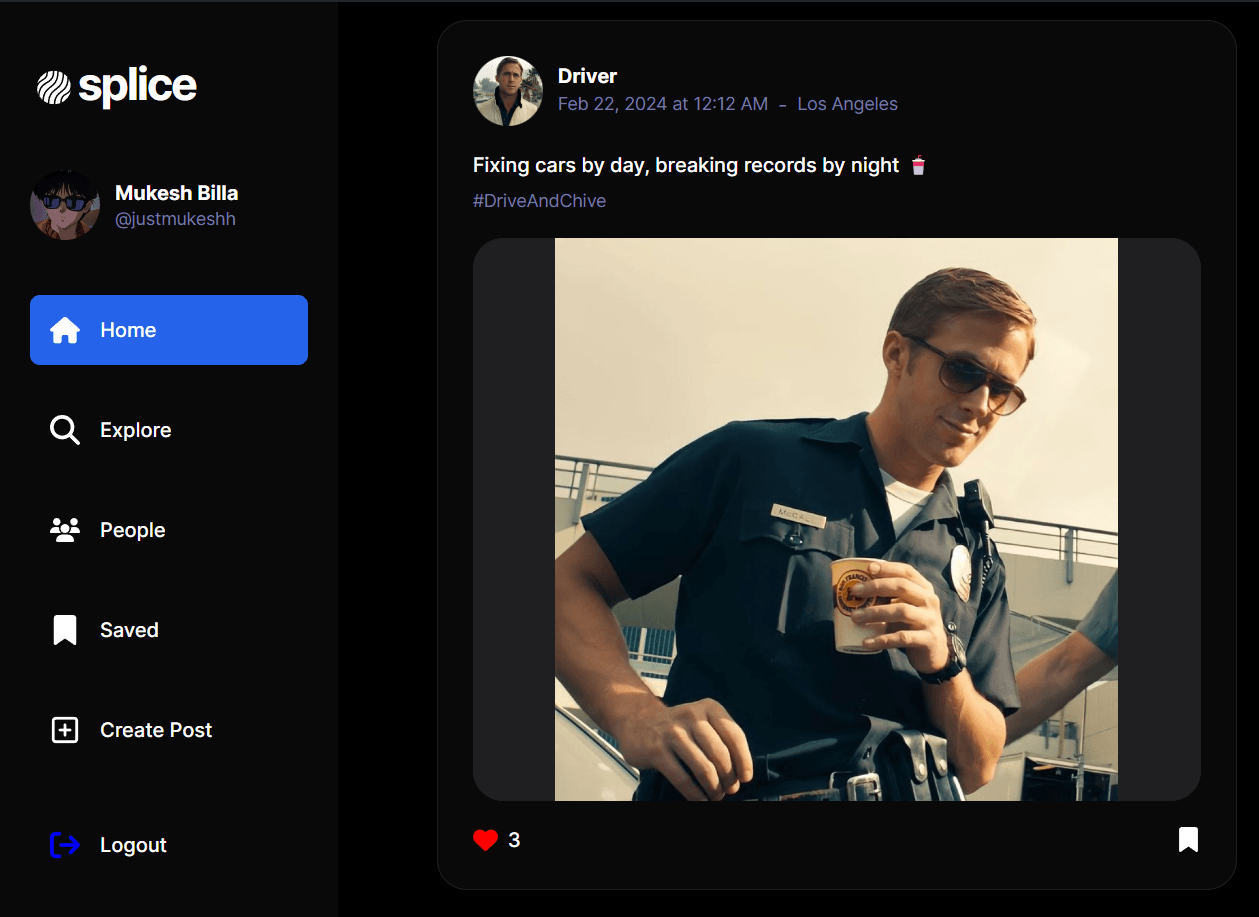Click the Splice logo icon
The width and height of the screenshot is (1259, 917).
pos(54,88)
